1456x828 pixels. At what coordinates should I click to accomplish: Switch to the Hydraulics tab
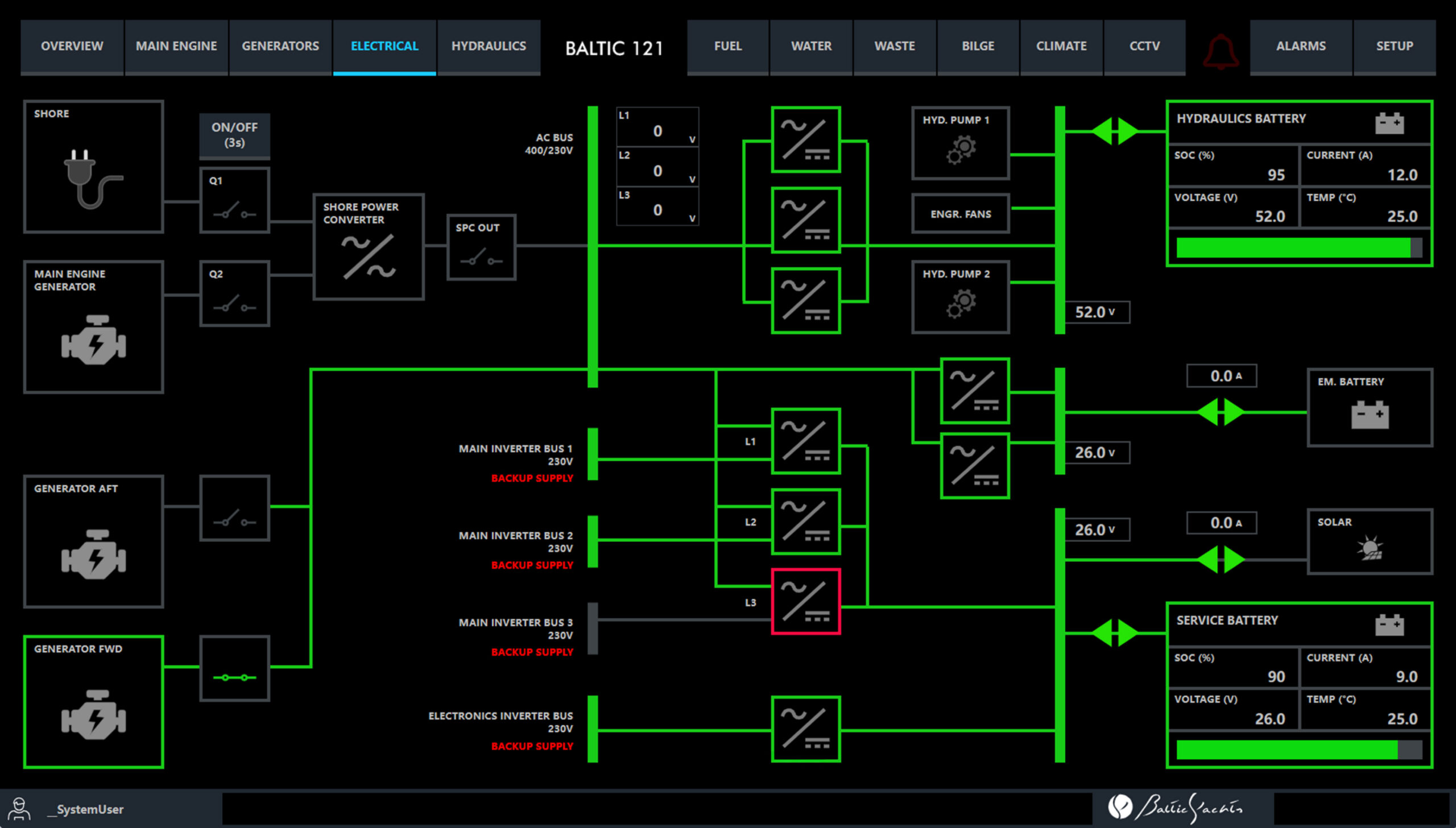point(489,46)
